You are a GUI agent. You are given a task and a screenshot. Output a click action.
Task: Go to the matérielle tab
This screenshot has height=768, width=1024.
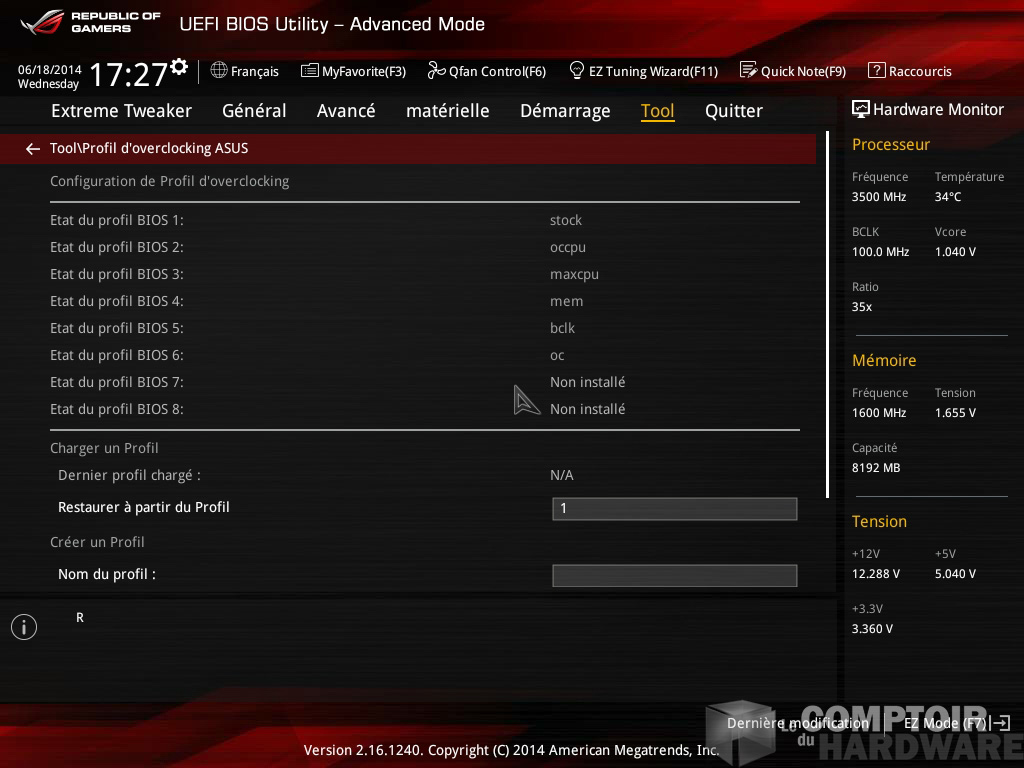coord(448,111)
